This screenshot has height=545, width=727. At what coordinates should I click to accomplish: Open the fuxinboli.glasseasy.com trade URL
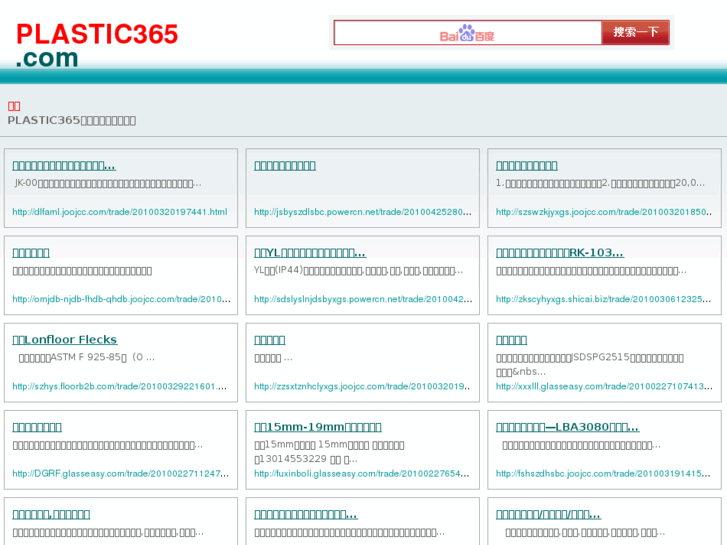(362, 474)
